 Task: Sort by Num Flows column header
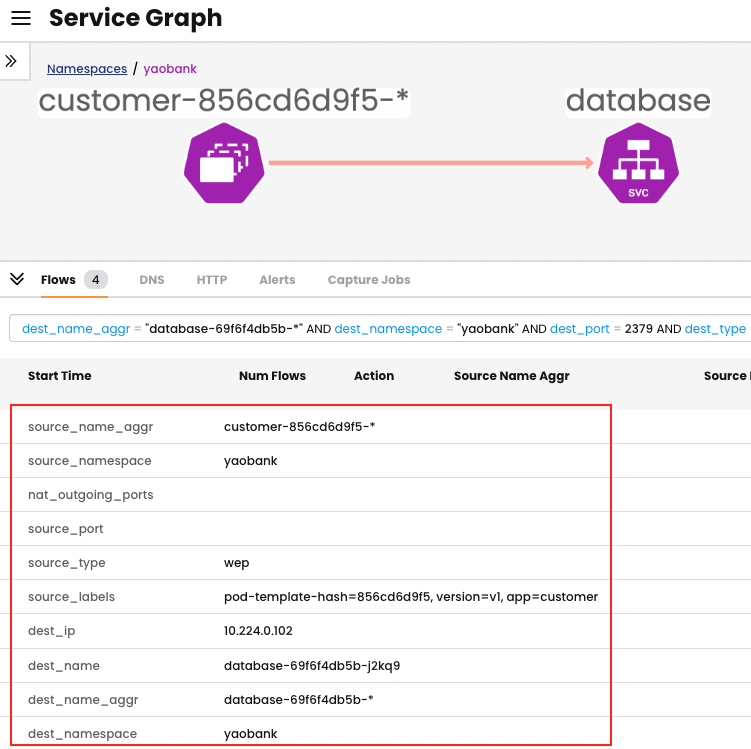coord(273,376)
